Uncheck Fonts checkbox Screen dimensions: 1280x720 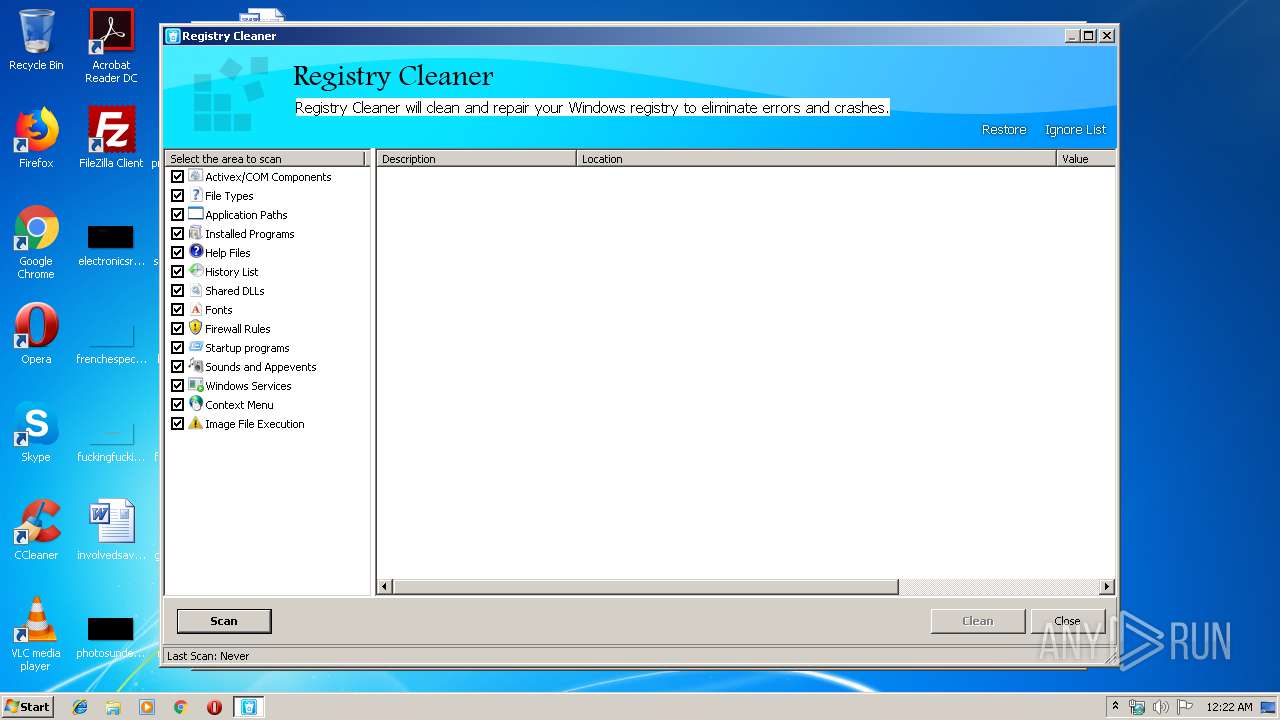tap(177, 309)
